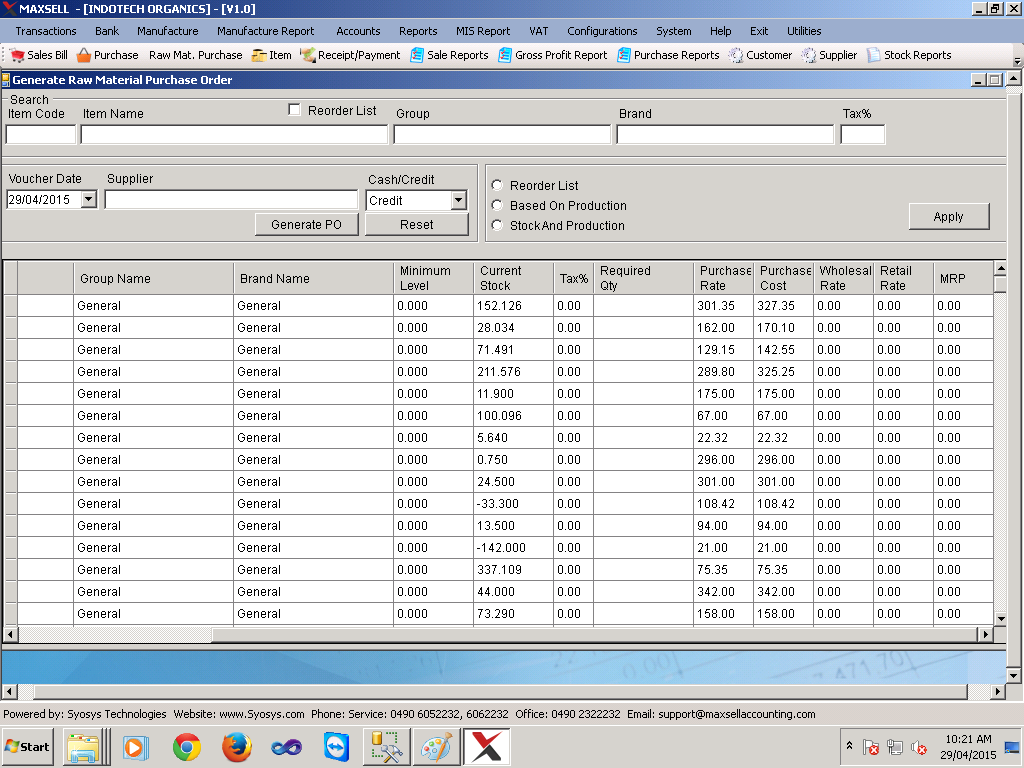
Task: Click the Supplier input field
Action: point(231,200)
